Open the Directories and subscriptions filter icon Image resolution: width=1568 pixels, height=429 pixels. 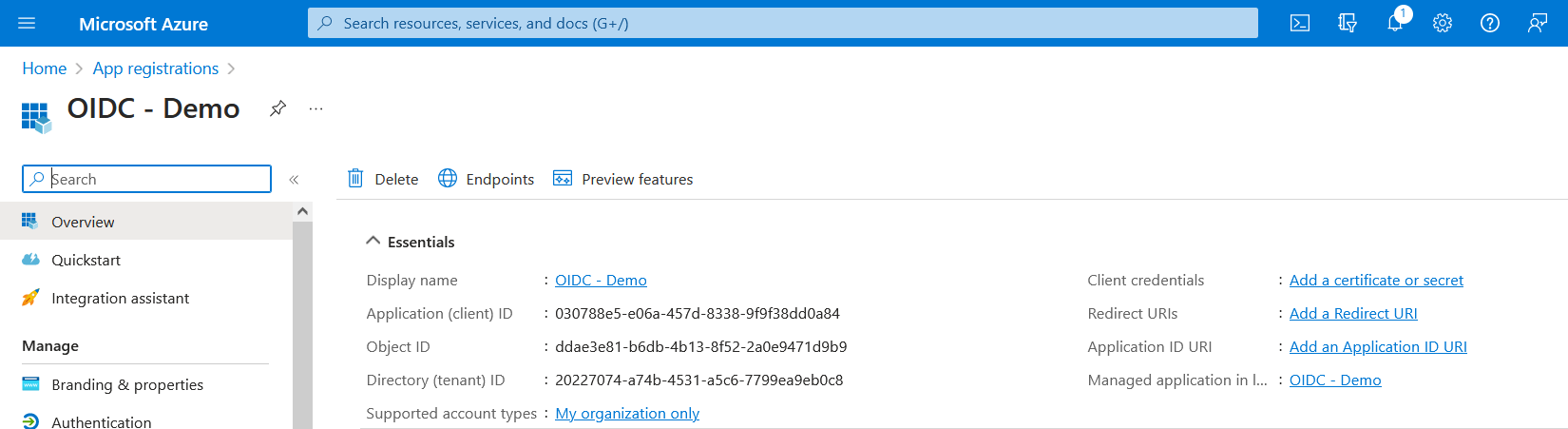(x=1347, y=24)
